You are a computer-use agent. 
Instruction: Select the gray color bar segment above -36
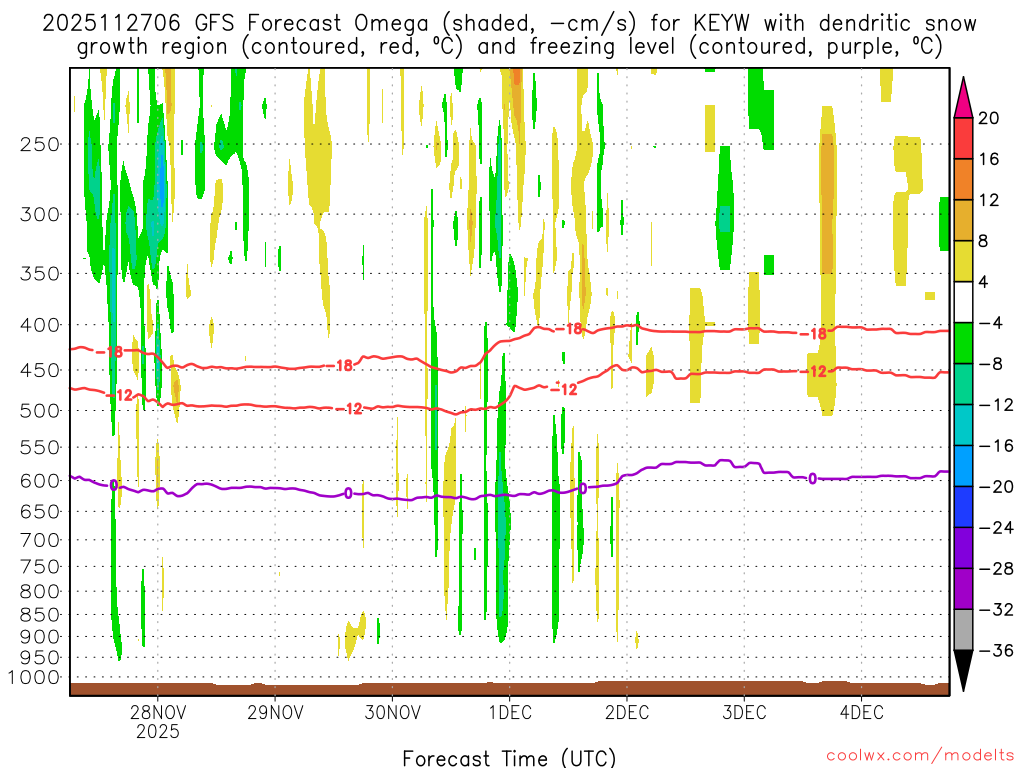[x=964, y=629]
